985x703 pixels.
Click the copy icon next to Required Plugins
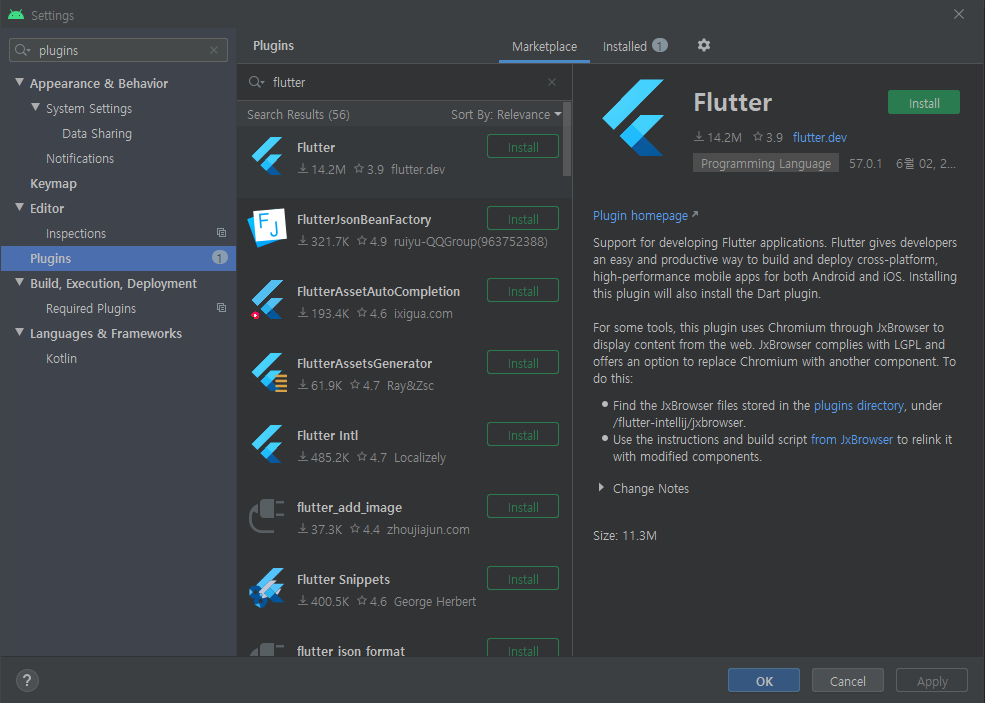tap(221, 308)
